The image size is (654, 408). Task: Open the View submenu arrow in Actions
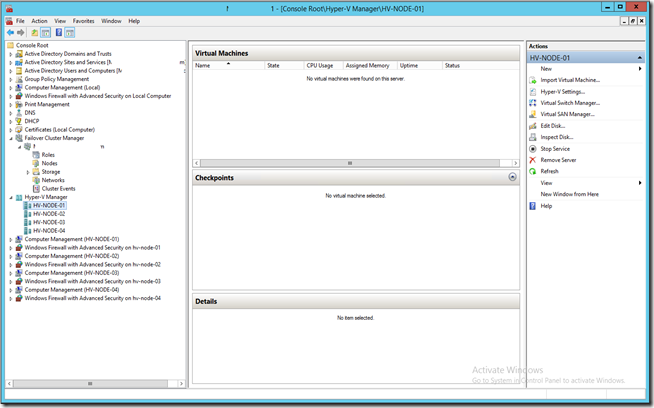[640, 183]
